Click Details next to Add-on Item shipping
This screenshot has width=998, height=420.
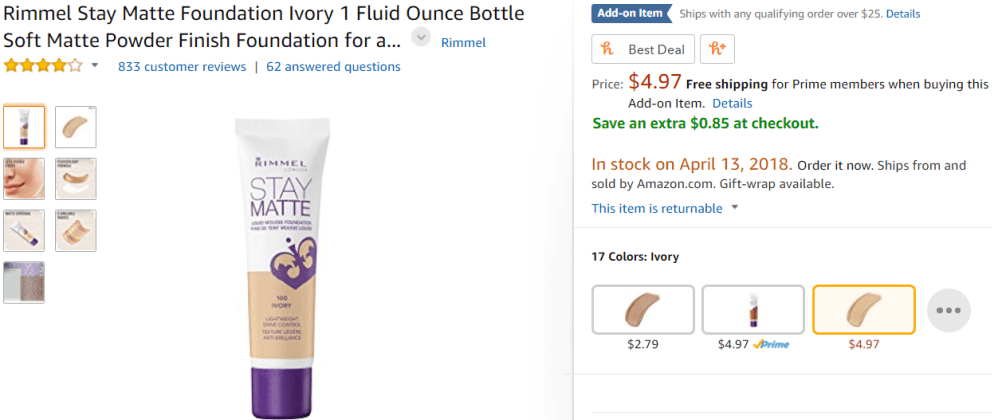[x=902, y=14]
